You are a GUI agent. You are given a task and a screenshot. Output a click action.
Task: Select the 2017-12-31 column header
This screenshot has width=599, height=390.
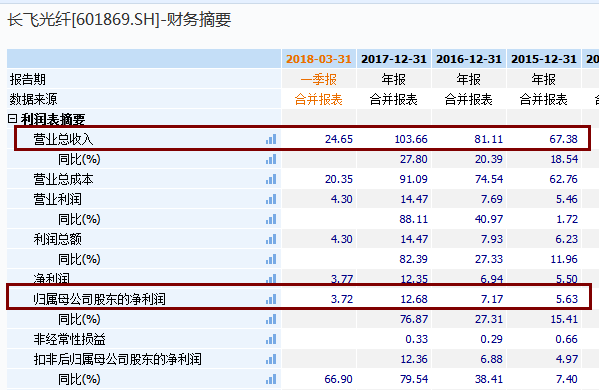click(394, 59)
